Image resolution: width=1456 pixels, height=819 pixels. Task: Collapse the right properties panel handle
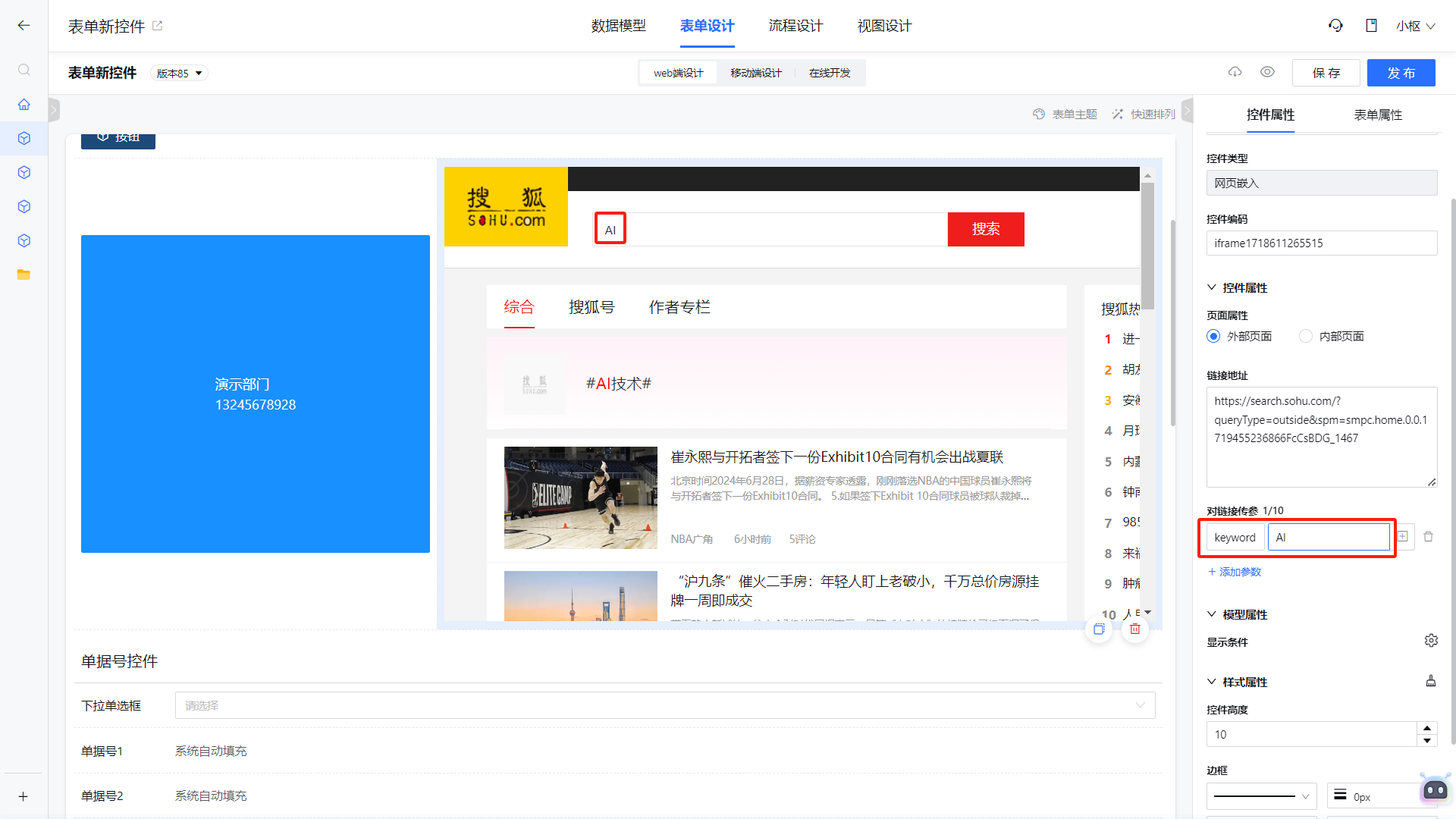pyautogui.click(x=1188, y=110)
